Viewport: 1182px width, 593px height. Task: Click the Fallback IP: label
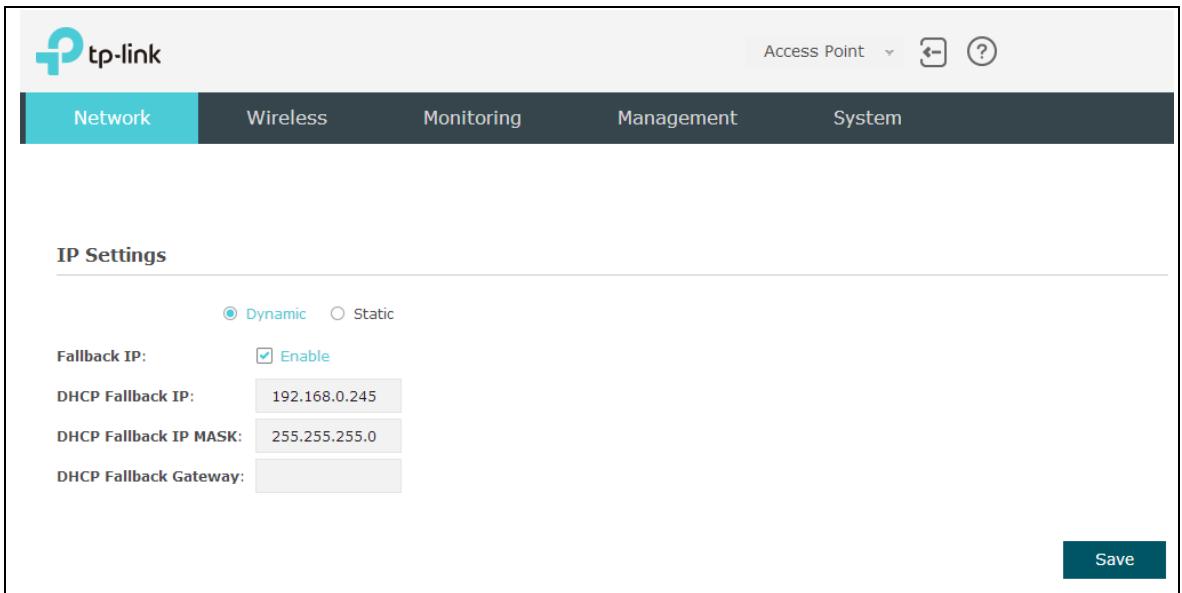pyautogui.click(x=102, y=356)
